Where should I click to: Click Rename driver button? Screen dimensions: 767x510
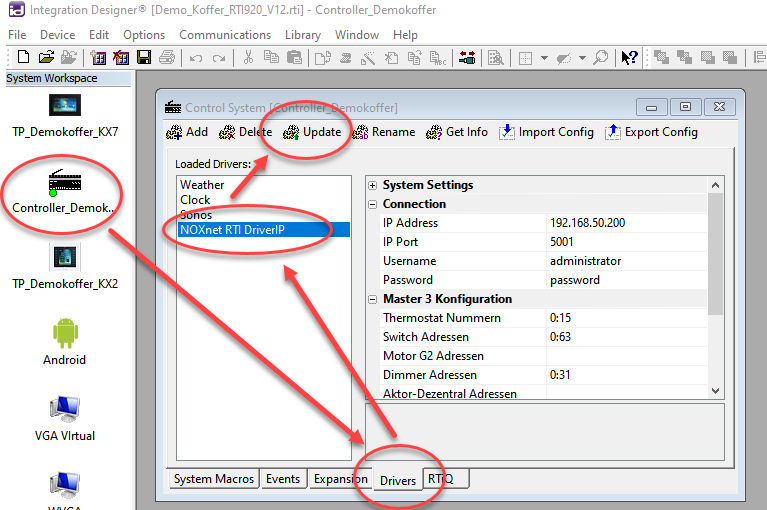[x=384, y=132]
